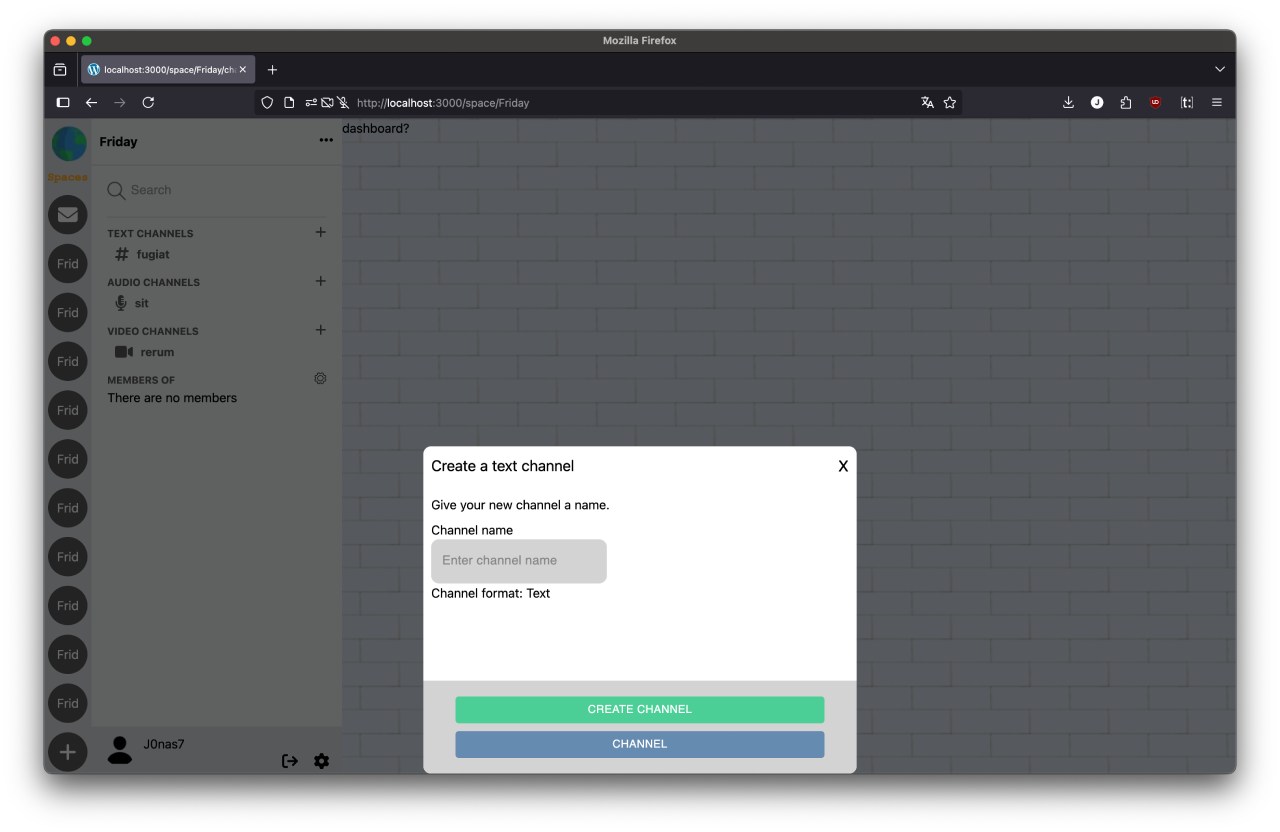The height and width of the screenshot is (832, 1280).
Task: Bookmark this page with star icon
Action: [x=950, y=102]
